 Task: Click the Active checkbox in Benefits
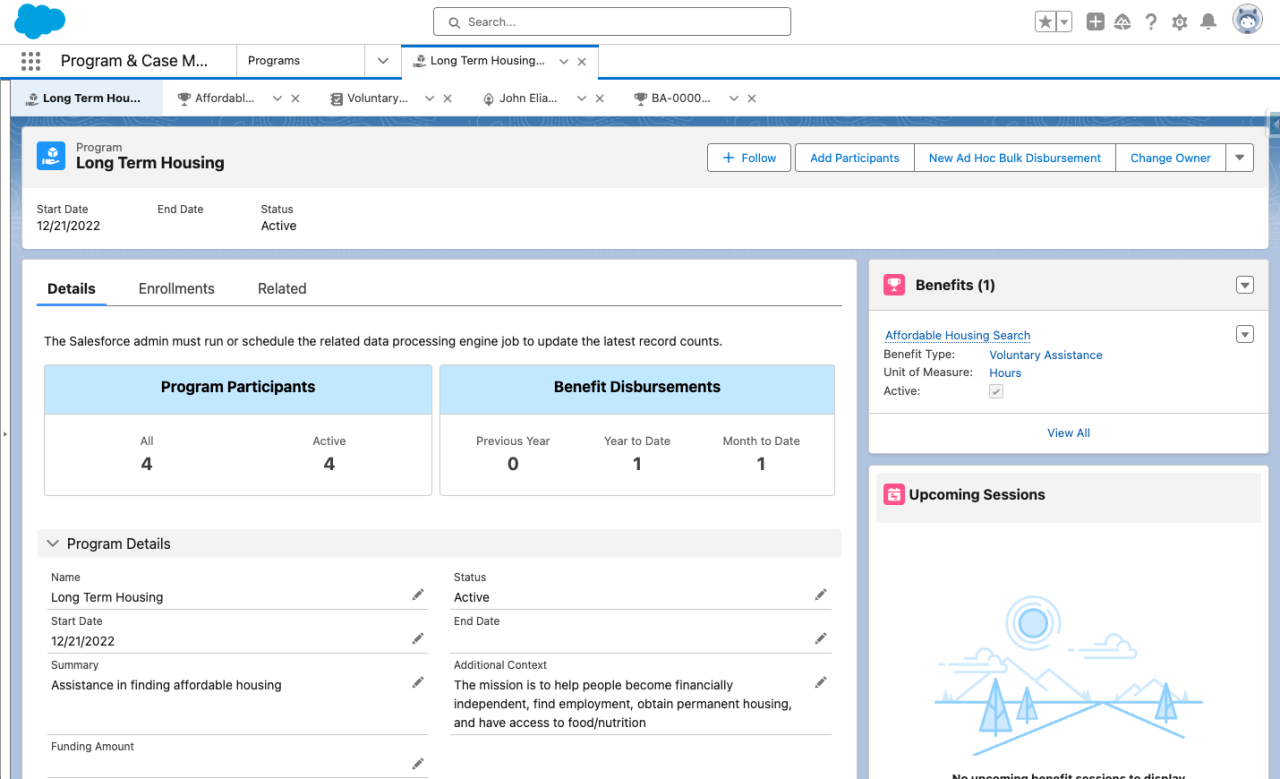(996, 392)
